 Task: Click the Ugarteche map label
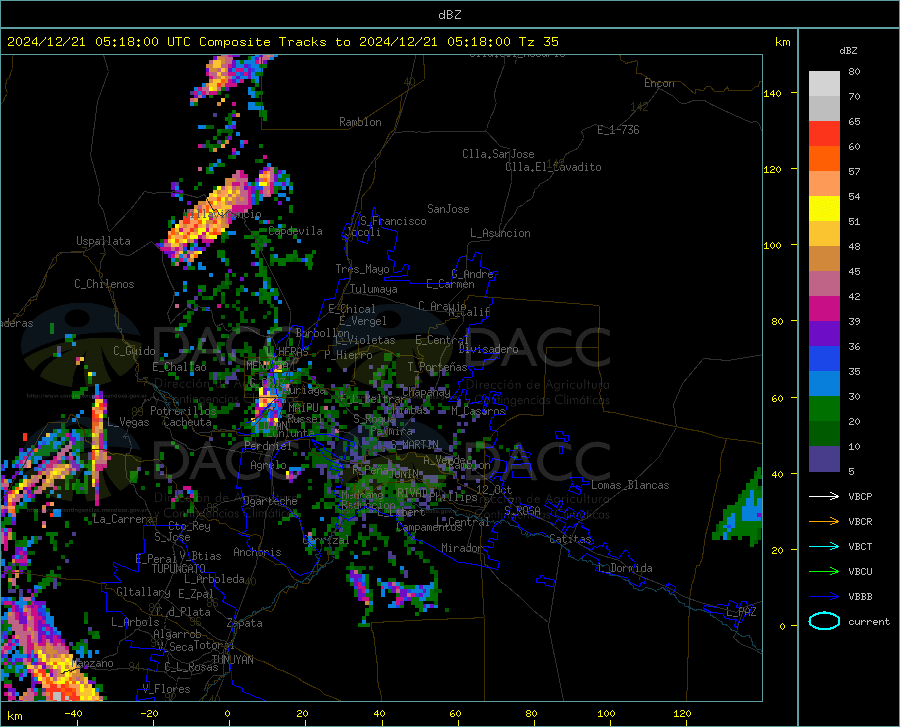coord(270,501)
